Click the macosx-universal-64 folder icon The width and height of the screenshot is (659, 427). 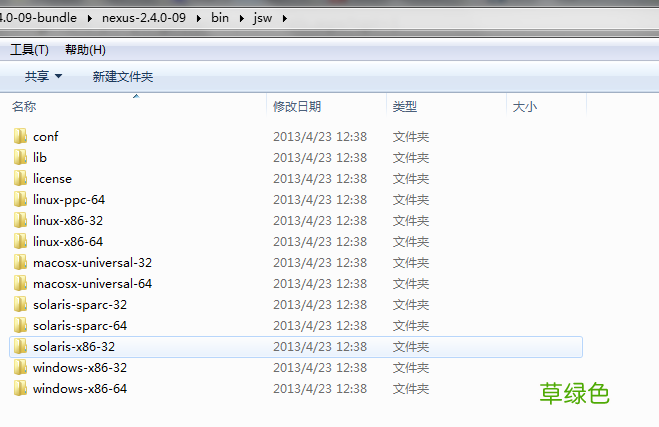(x=20, y=283)
